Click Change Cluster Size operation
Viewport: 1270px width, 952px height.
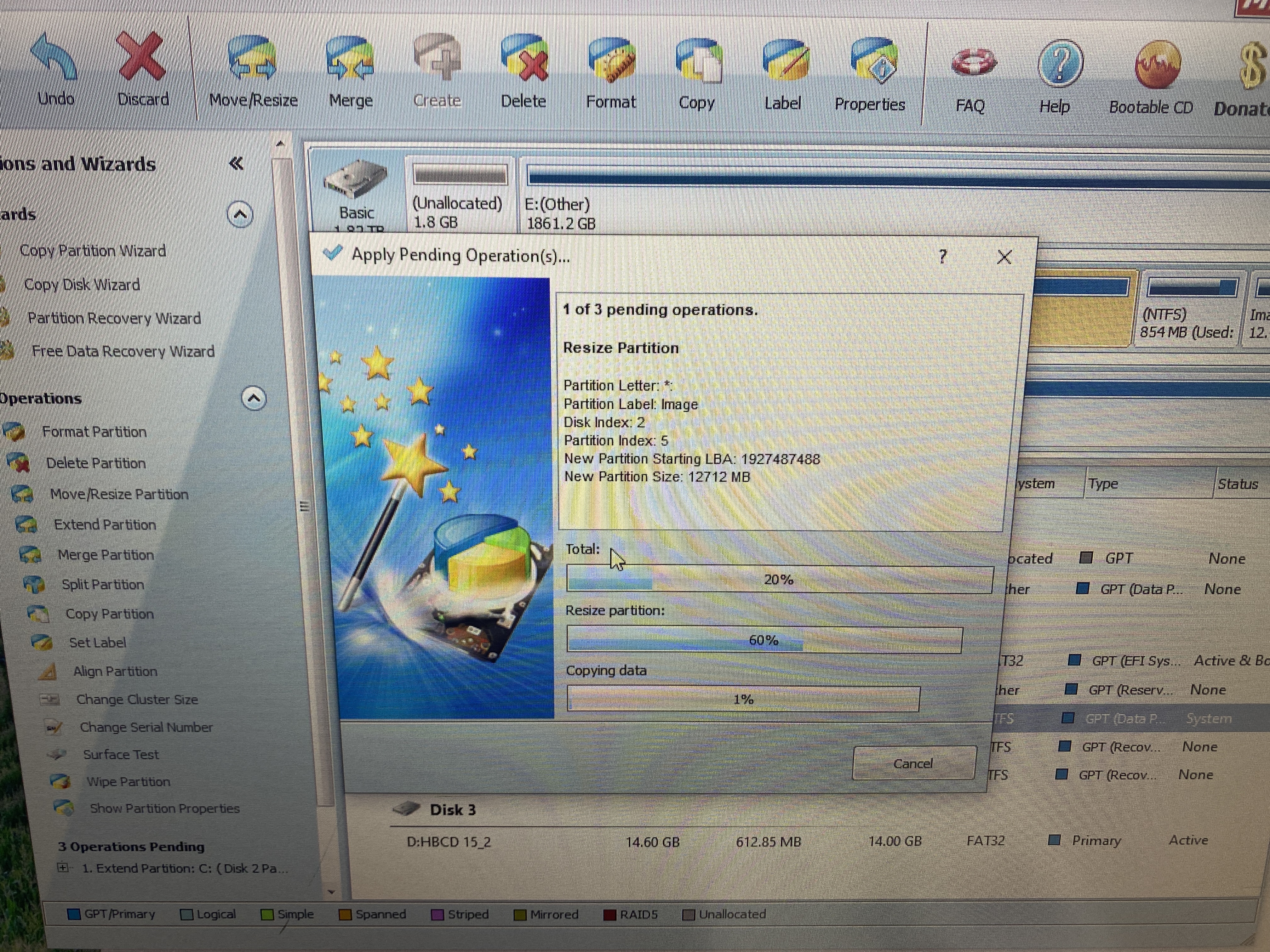tap(137, 699)
